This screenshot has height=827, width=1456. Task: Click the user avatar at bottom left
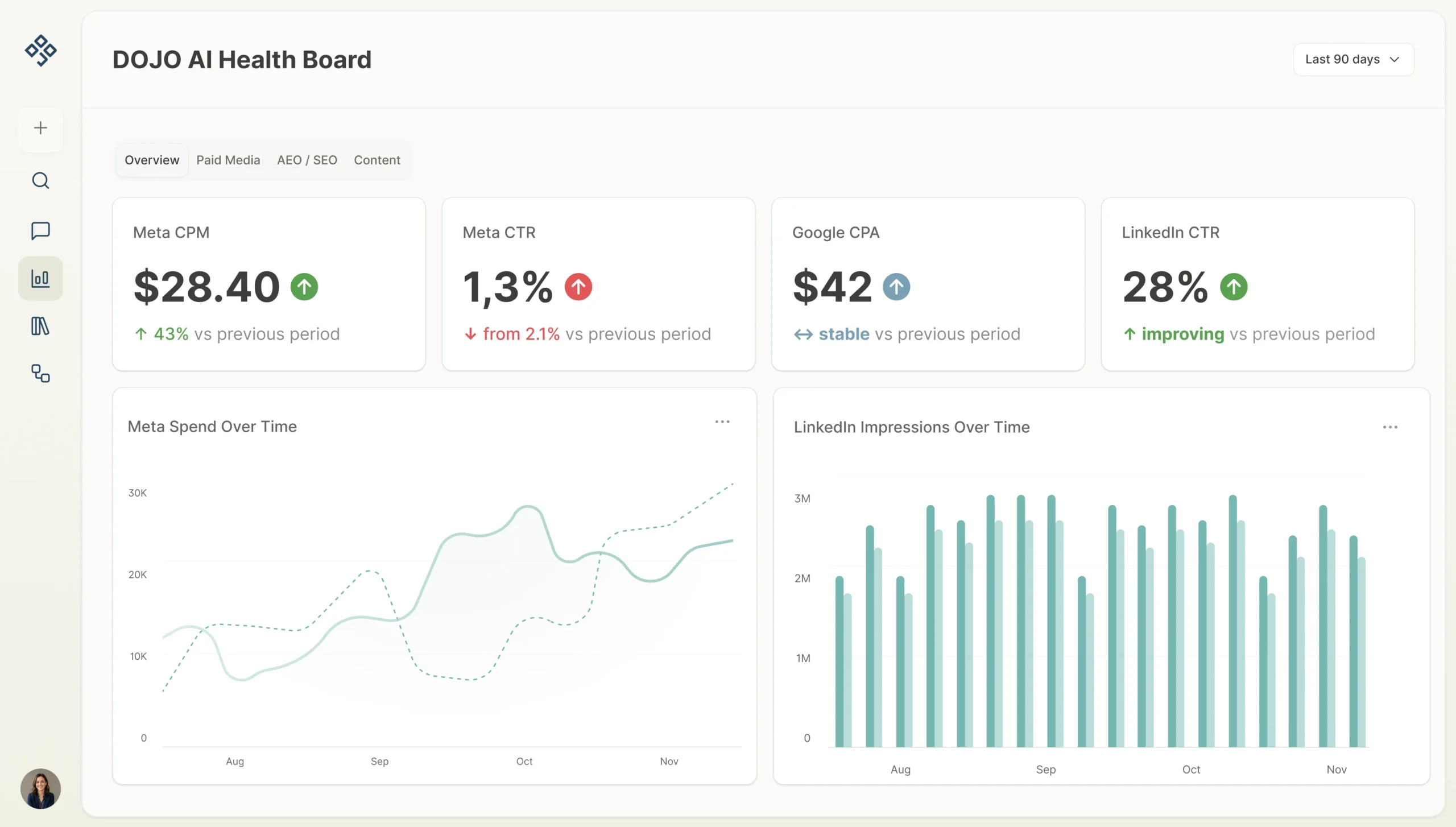pos(40,788)
